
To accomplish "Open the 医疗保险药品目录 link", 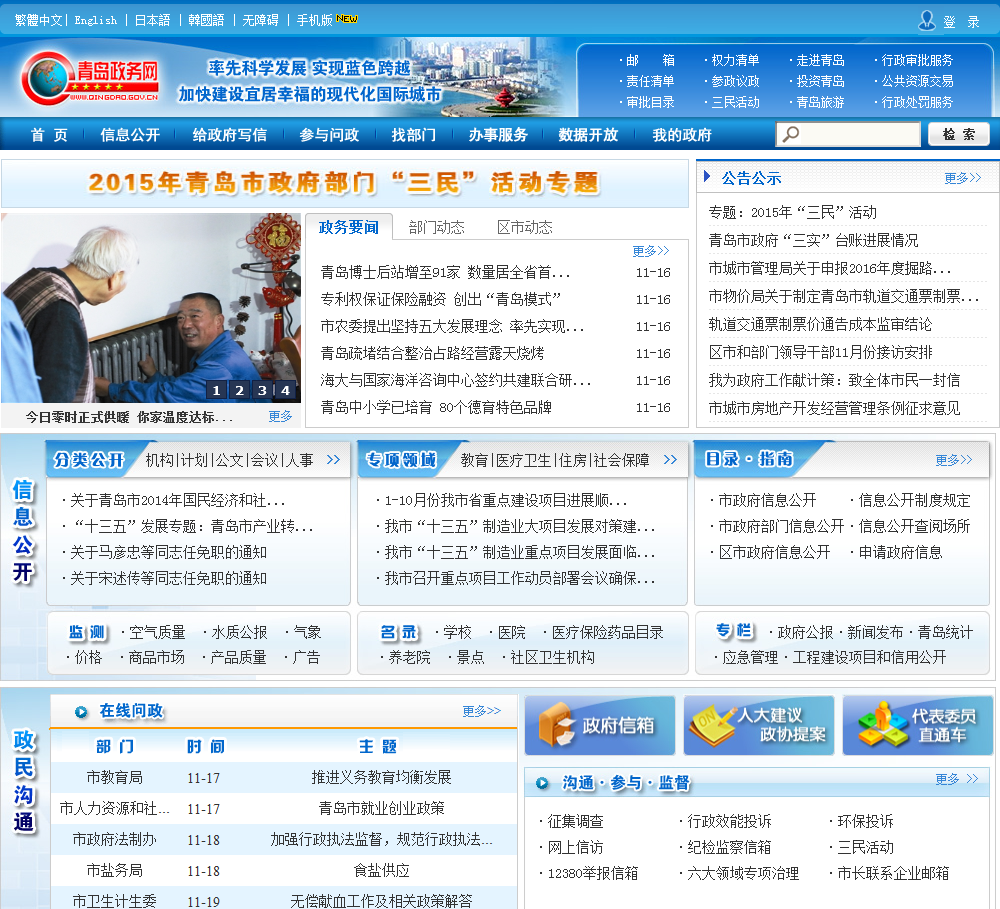I will click(607, 632).
